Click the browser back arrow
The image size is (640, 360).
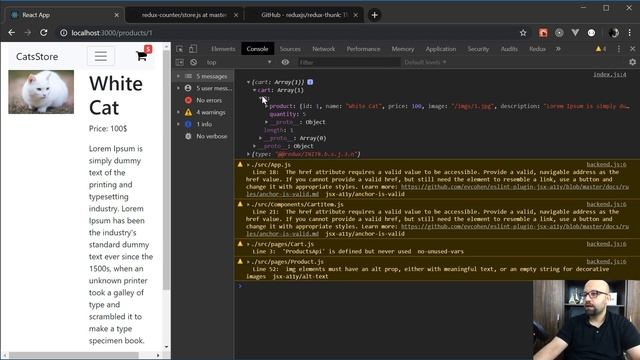click(11, 33)
